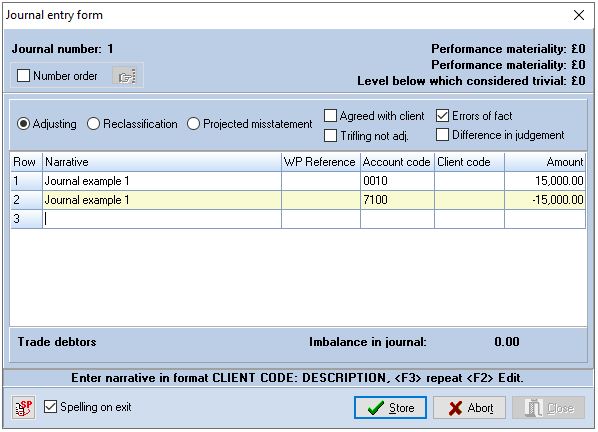Click the 'Trade debtors' account label

point(57,342)
